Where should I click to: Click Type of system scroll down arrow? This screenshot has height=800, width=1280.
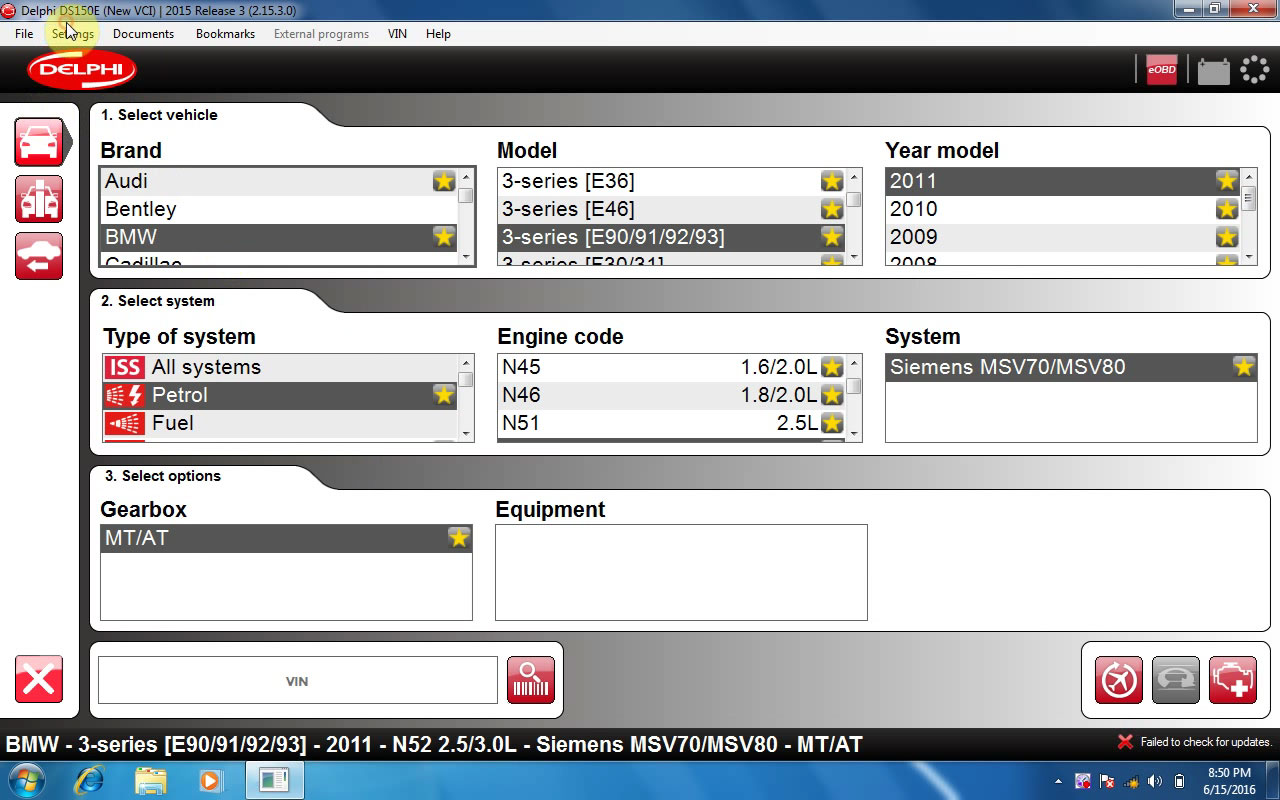coord(466,433)
